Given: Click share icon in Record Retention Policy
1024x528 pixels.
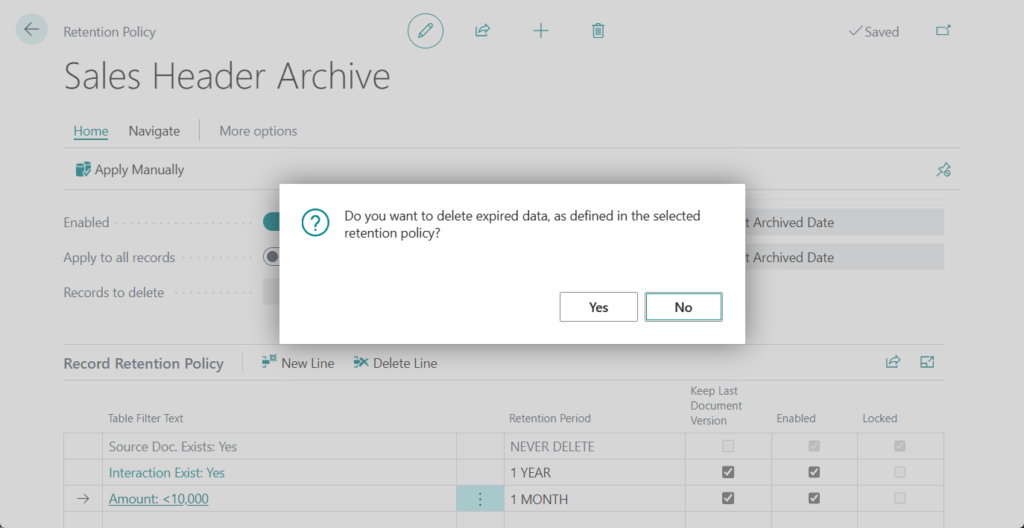Looking at the screenshot, I should (x=893, y=362).
